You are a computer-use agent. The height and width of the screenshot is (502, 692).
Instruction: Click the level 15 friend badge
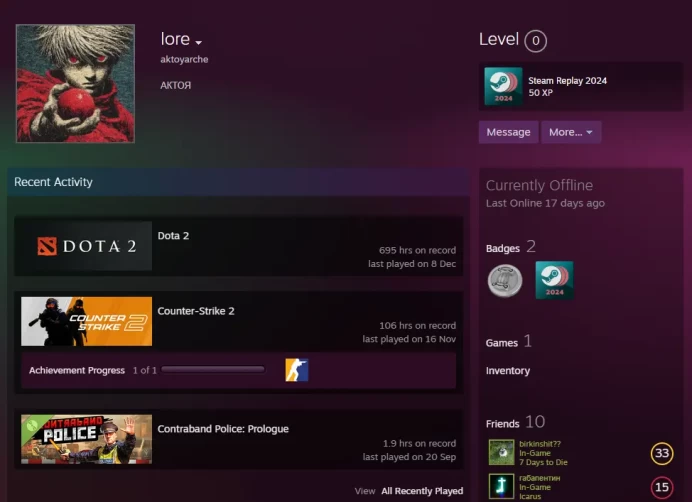(662, 487)
